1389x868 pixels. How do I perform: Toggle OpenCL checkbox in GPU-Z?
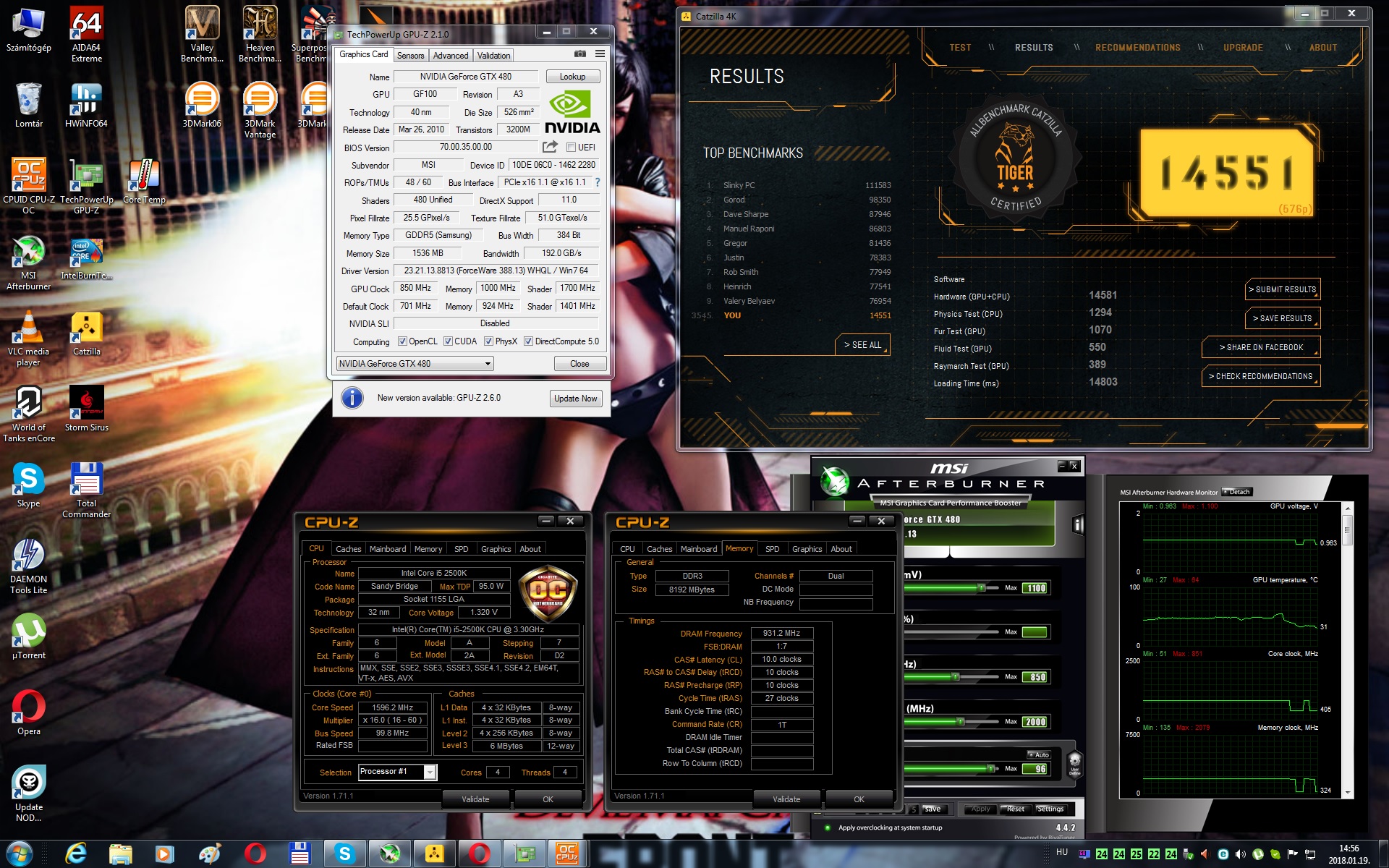point(403,341)
